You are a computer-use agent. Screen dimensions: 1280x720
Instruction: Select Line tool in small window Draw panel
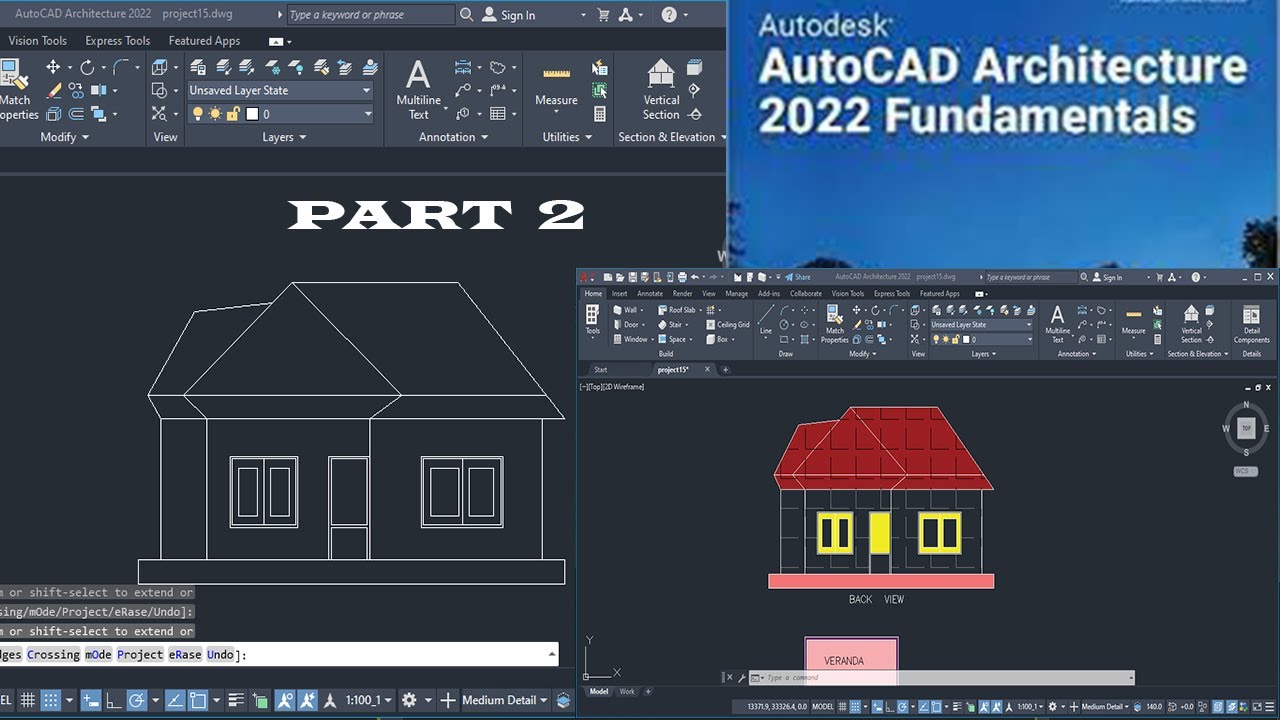(x=766, y=322)
